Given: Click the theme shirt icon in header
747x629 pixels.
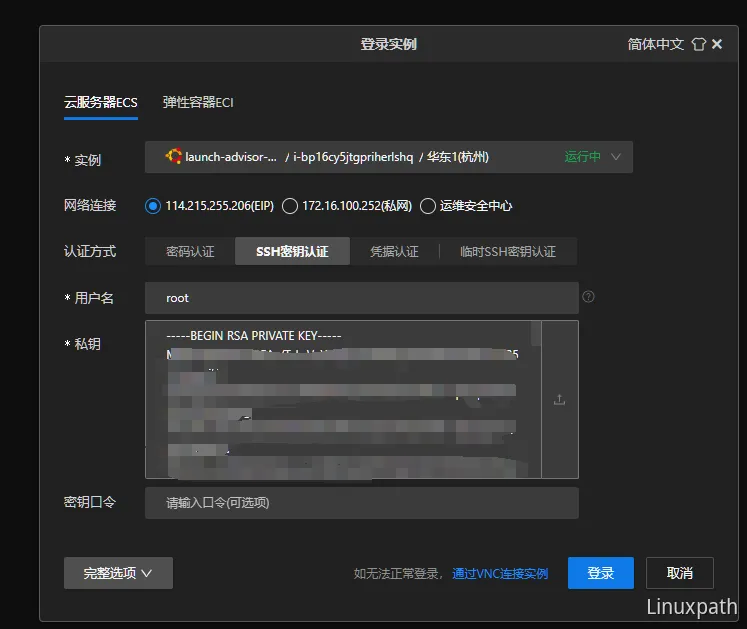Looking at the screenshot, I should 698,44.
